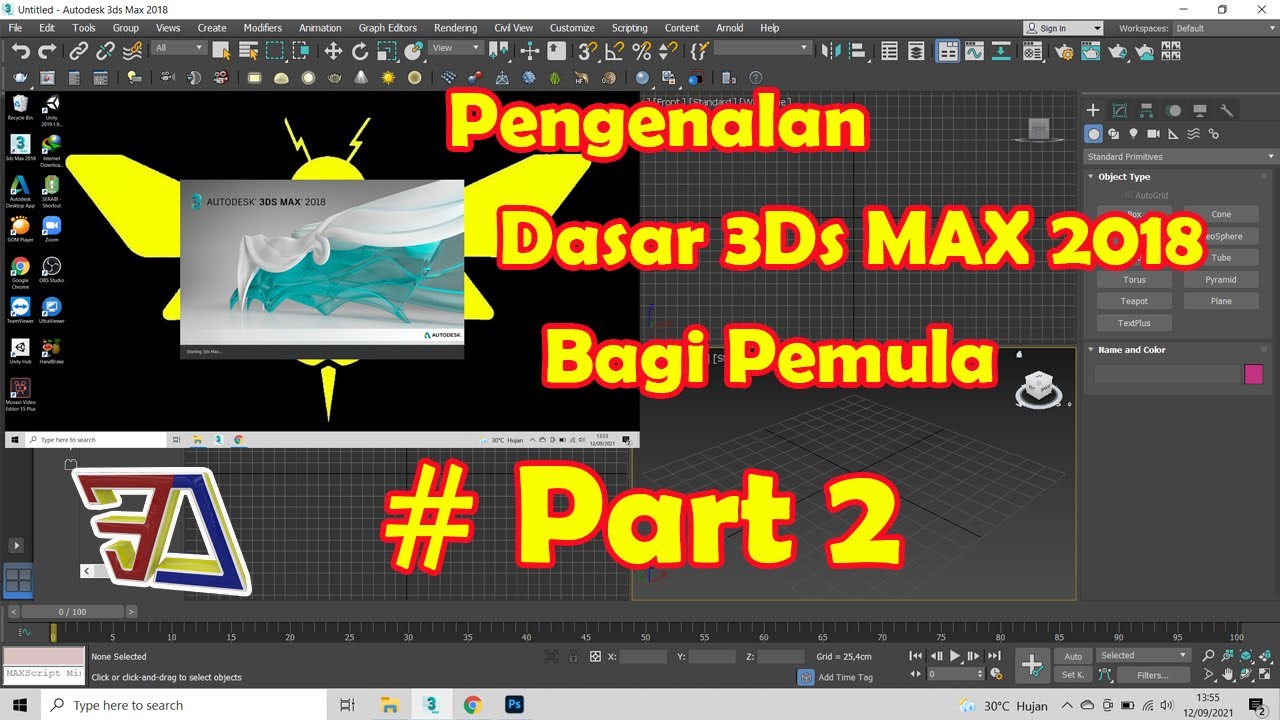Activate Select and Scale tool

[x=387, y=50]
